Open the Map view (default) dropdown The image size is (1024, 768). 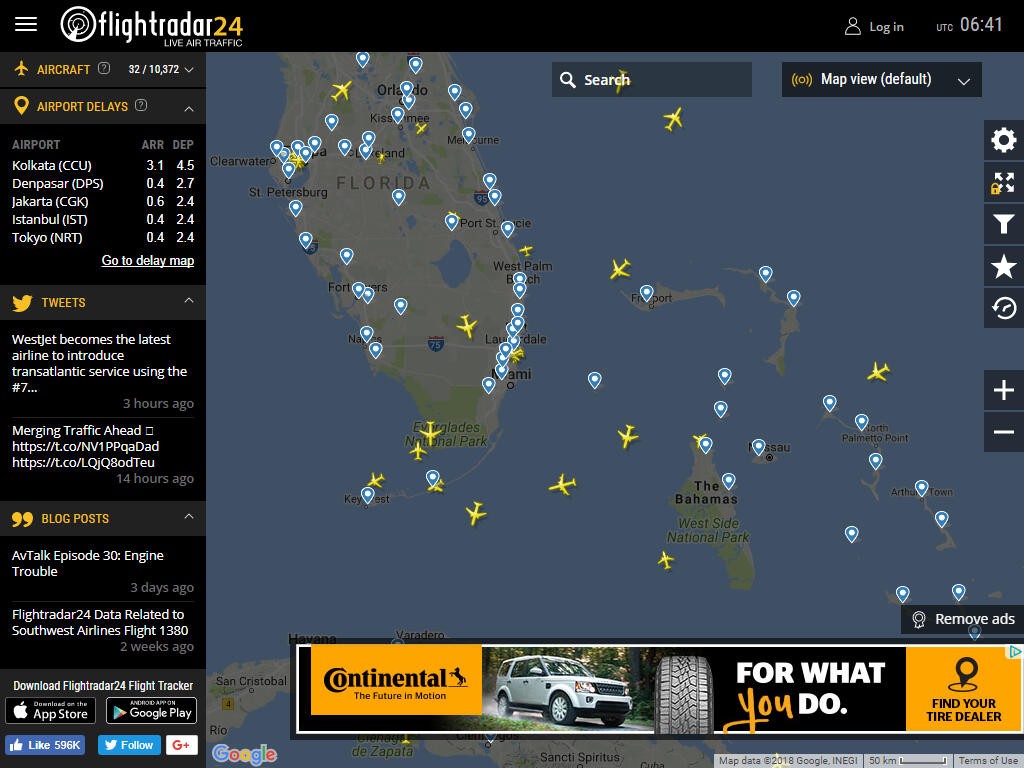pyautogui.click(x=882, y=80)
